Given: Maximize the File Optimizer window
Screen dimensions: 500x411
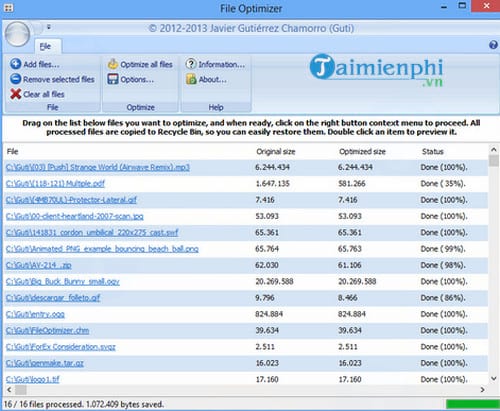Looking at the screenshot, I should tap(462, 6).
